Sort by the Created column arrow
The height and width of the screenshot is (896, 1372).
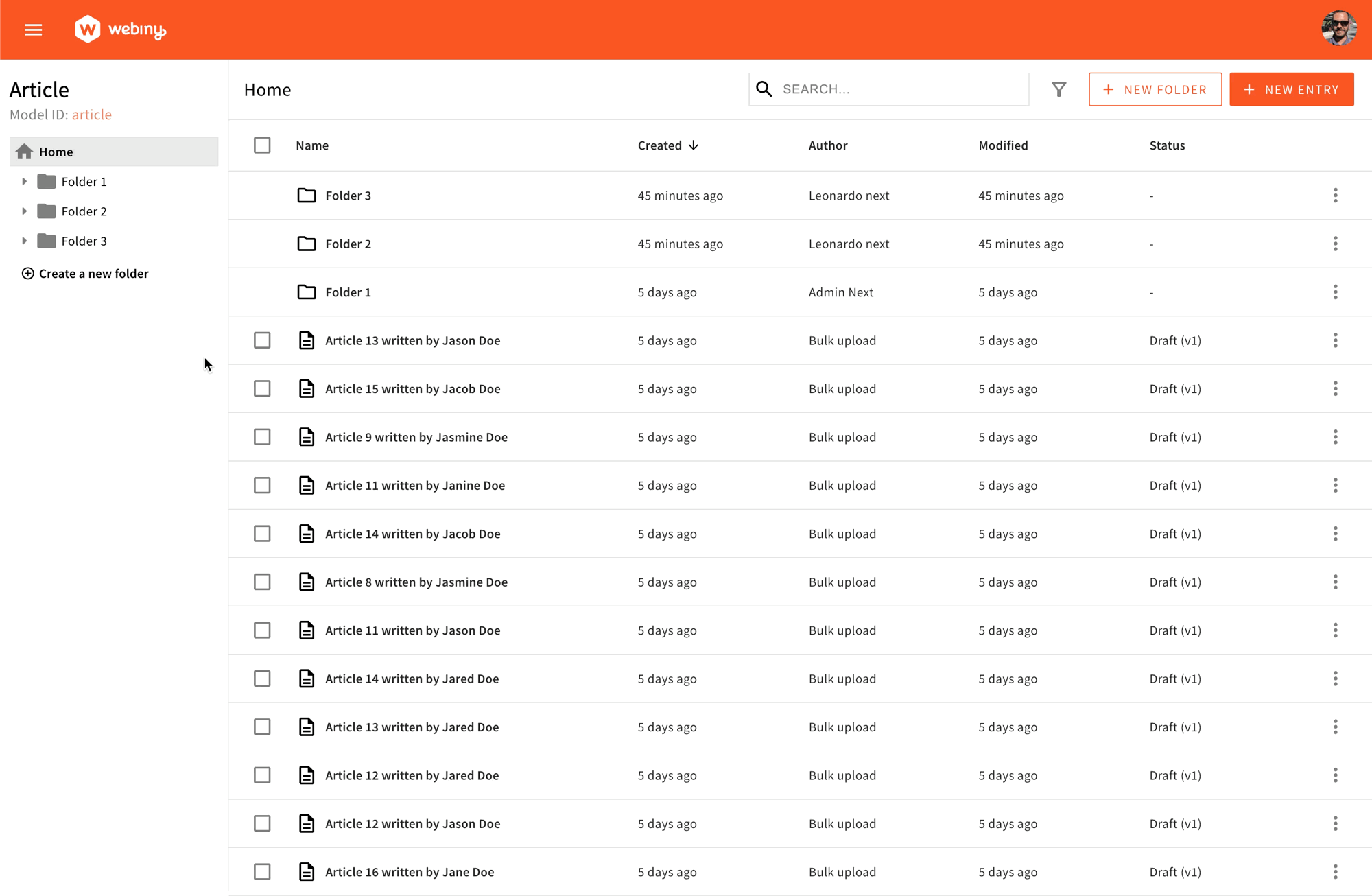coord(694,145)
